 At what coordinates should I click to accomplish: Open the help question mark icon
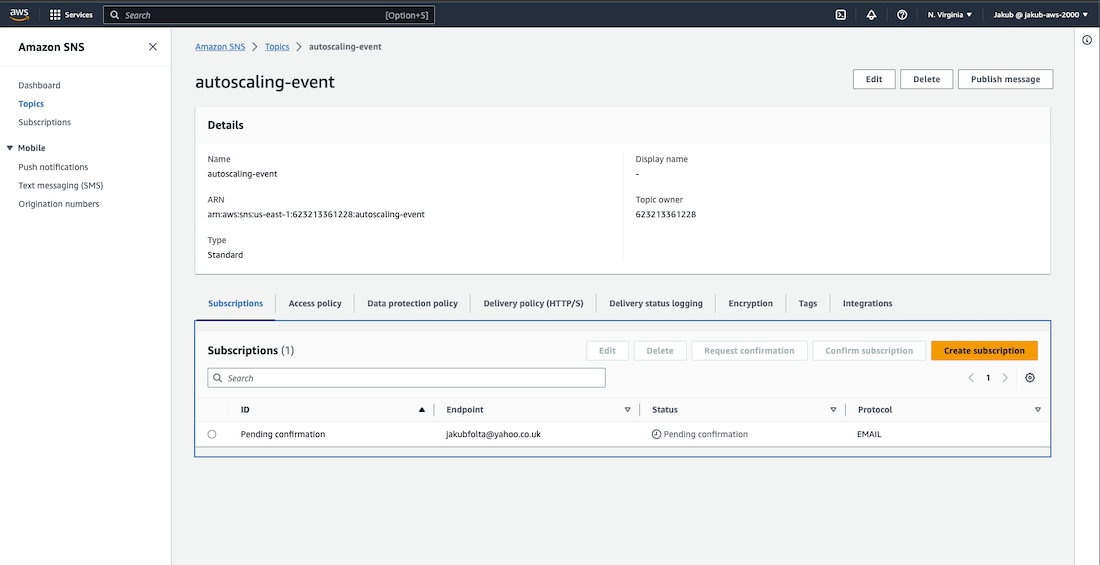[x=902, y=15]
